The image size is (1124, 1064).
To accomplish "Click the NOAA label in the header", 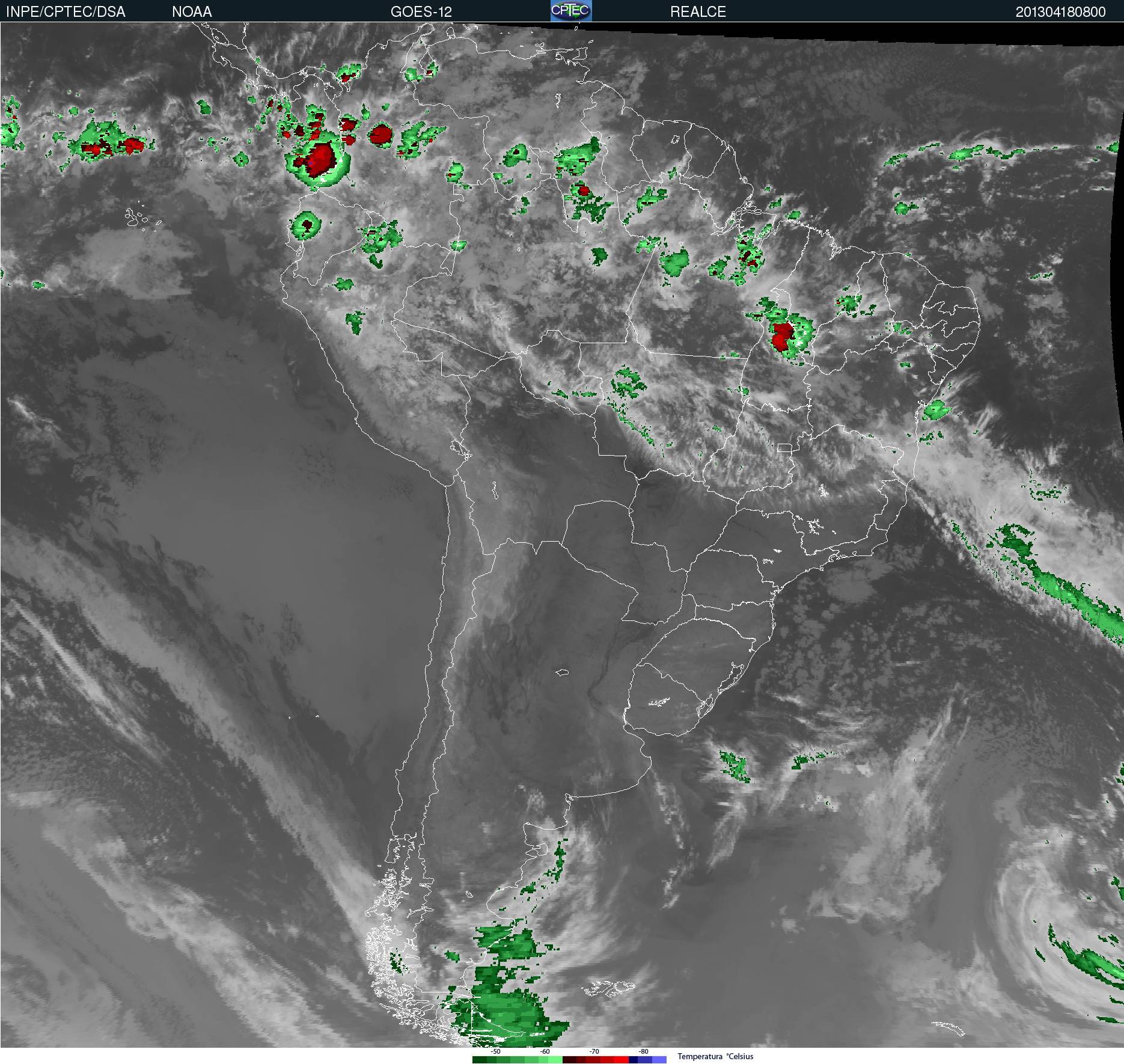I will 192,12.
